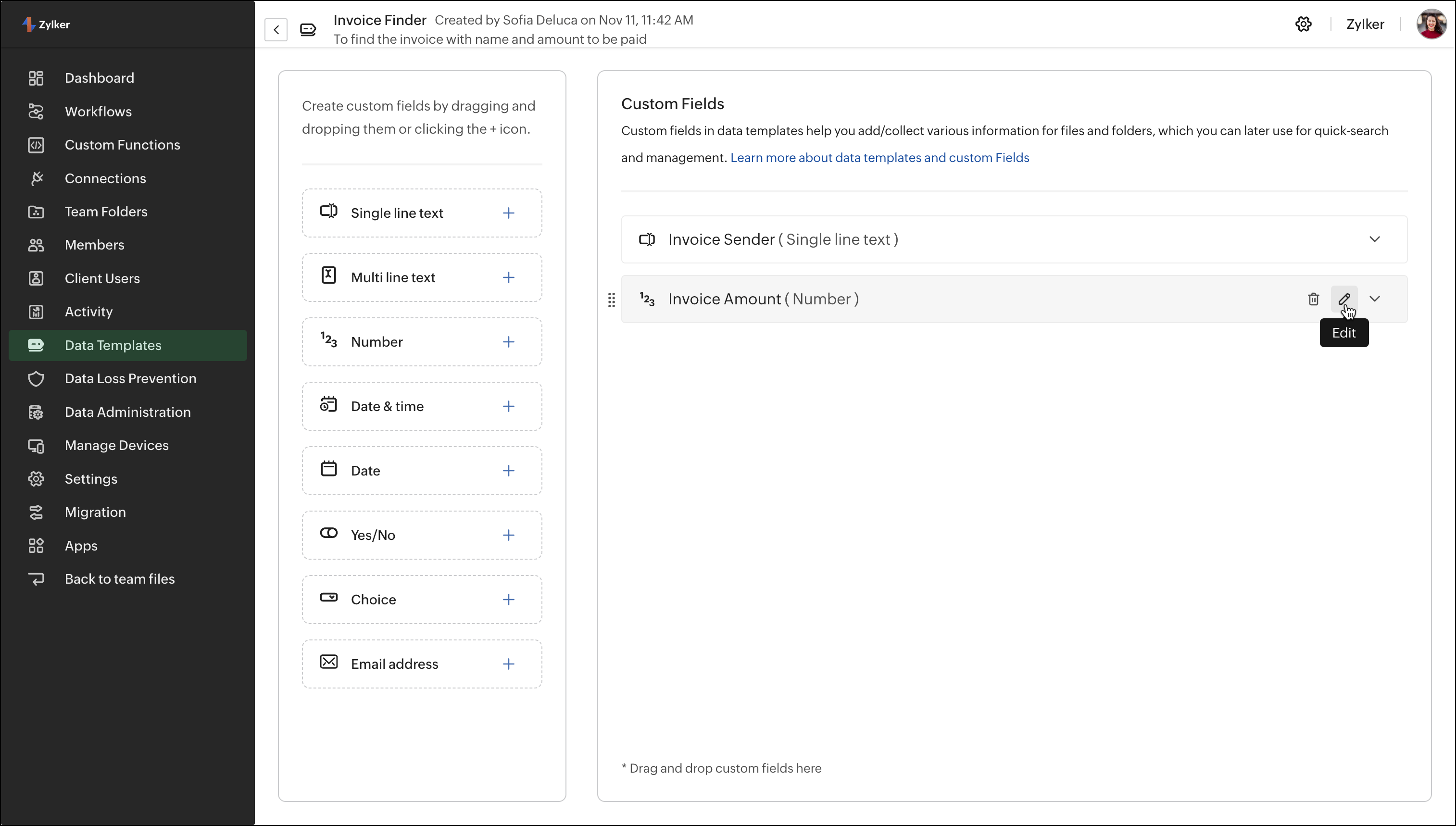The width and height of the screenshot is (1456, 826).
Task: Click Back to team files
Action: [120, 579]
